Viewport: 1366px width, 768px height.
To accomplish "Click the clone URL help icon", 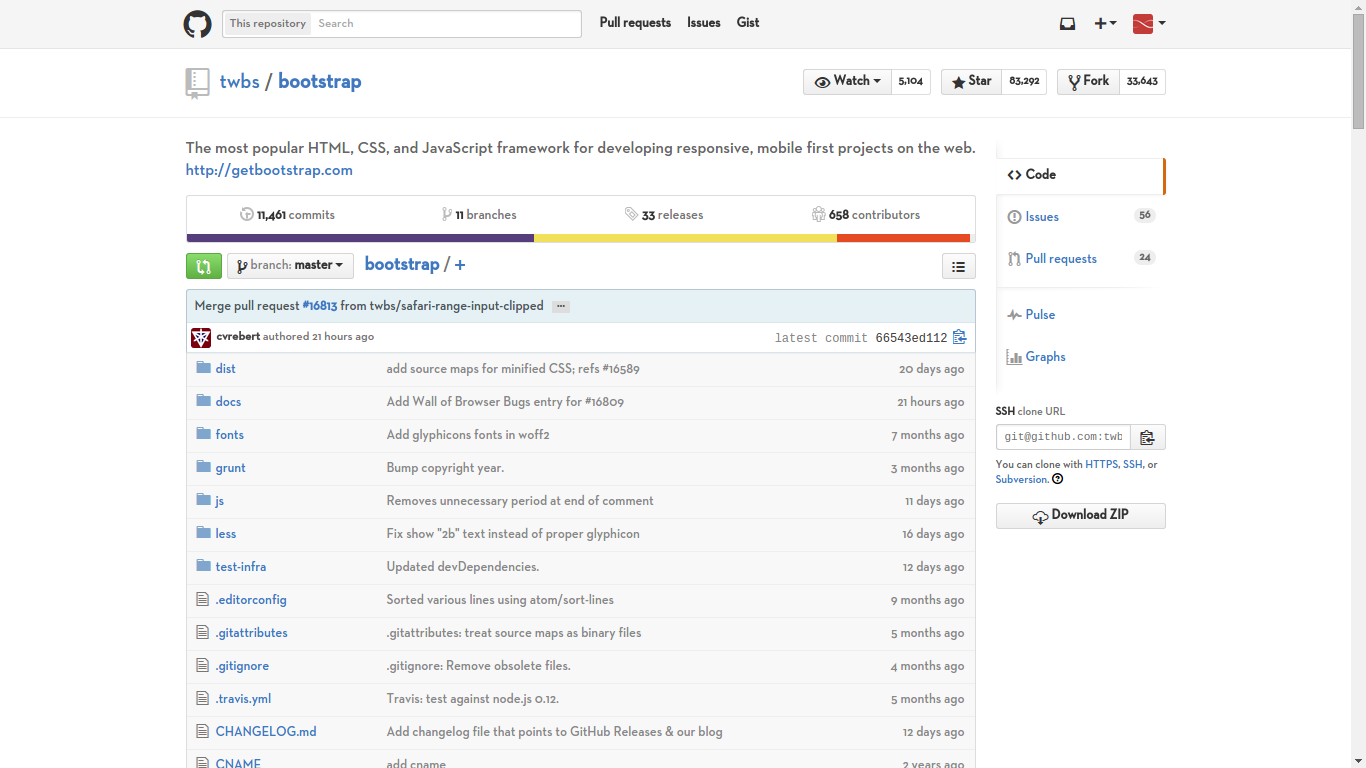I will [1057, 479].
